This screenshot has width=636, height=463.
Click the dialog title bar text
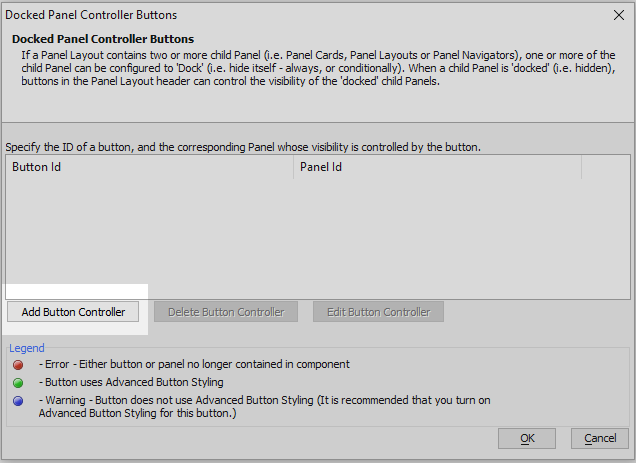(x=91, y=15)
